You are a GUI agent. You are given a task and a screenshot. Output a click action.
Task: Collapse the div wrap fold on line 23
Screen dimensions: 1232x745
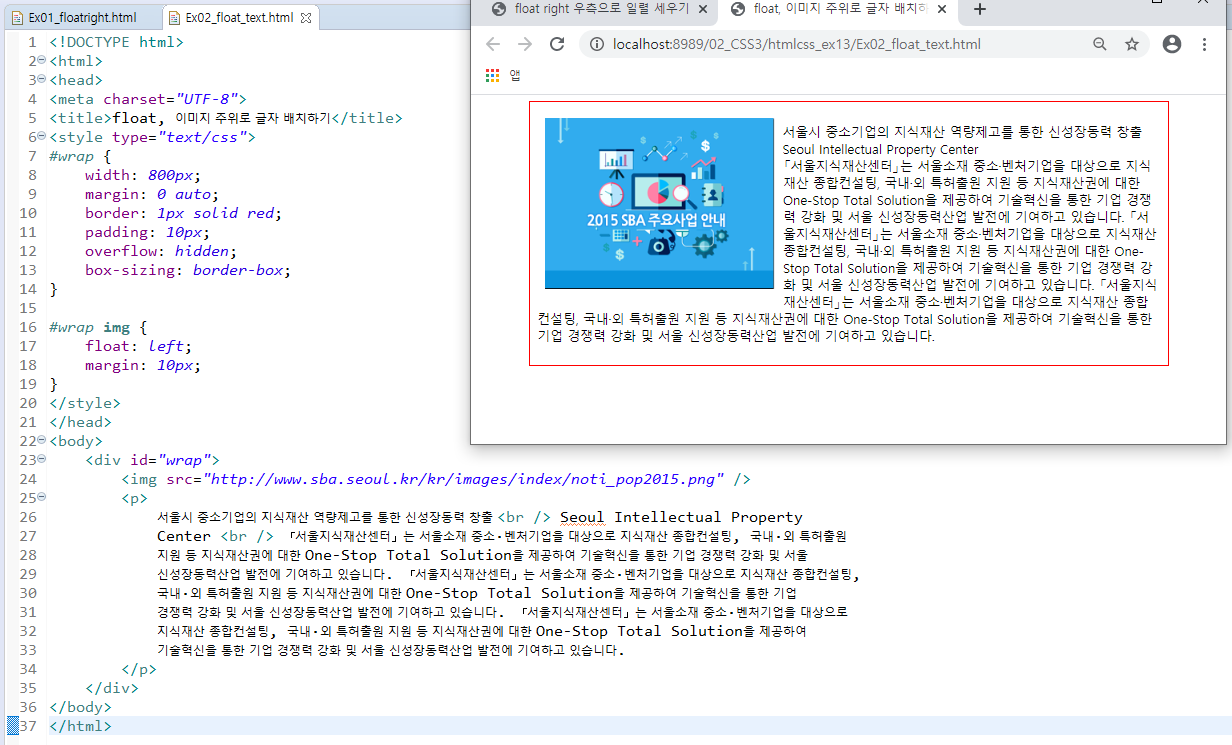(41, 460)
